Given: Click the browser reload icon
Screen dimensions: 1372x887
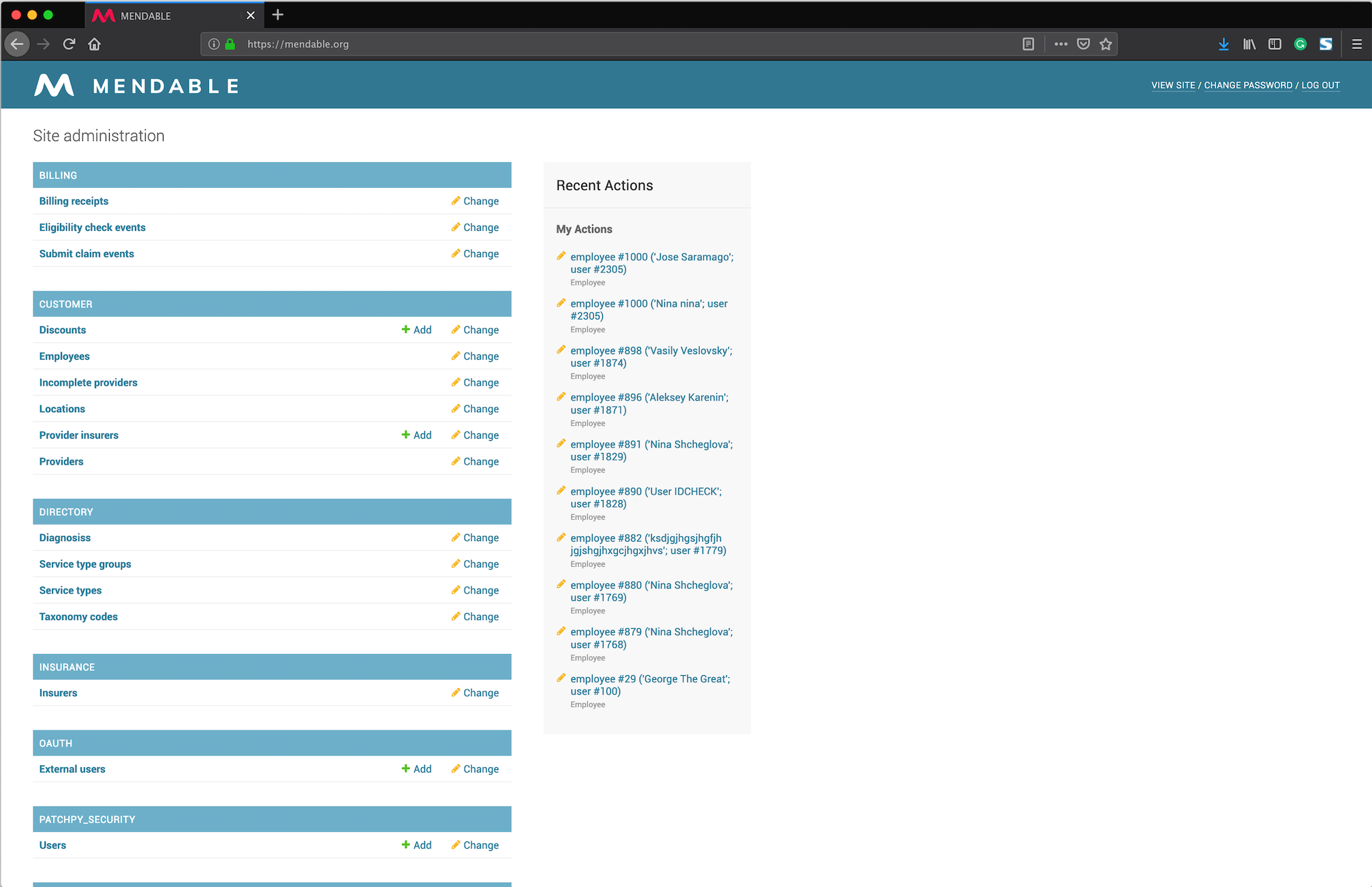Looking at the screenshot, I should tap(69, 44).
